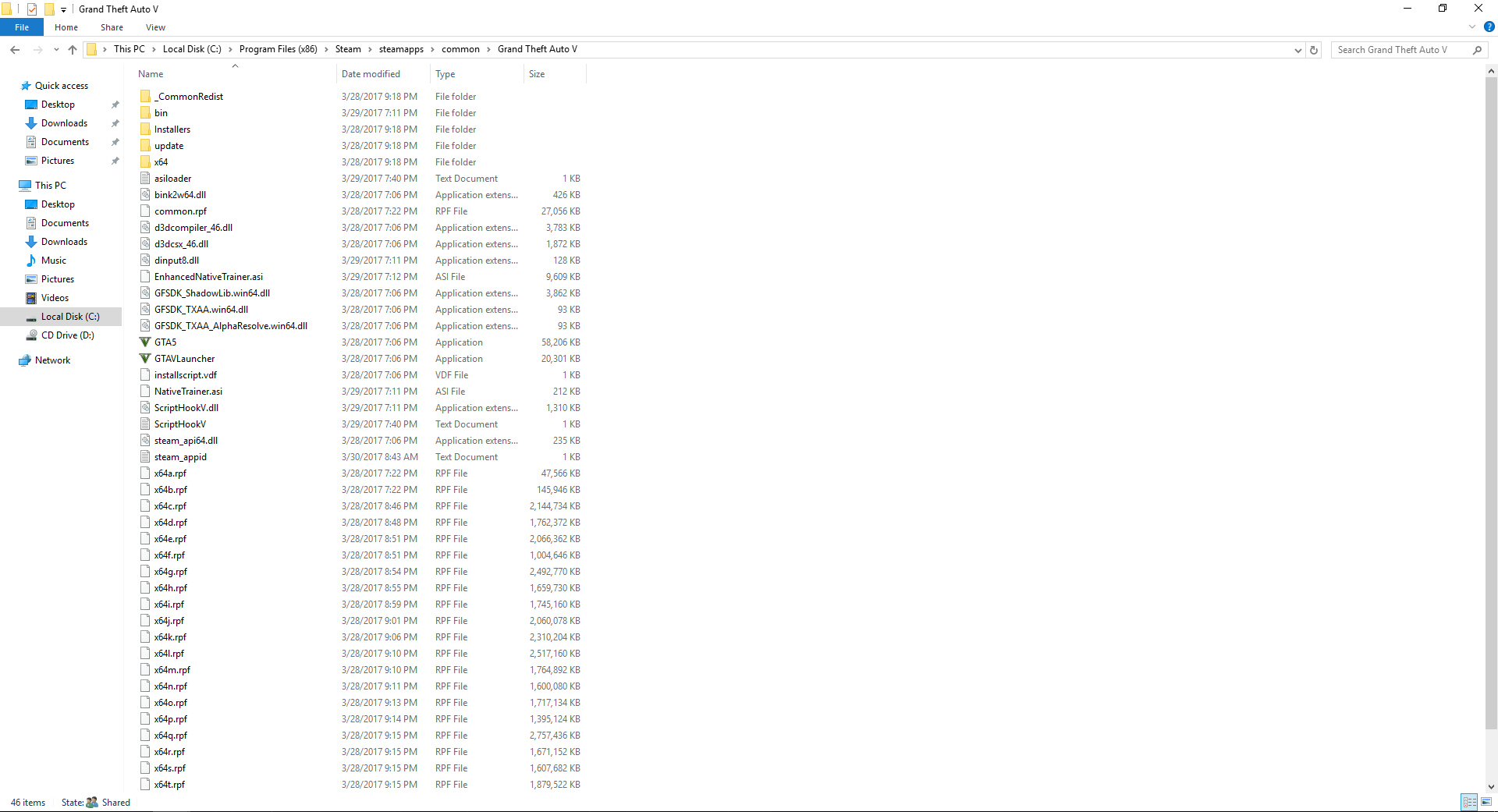This screenshot has width=1498, height=812.
Task: Go up one folder level
Action: (73, 49)
